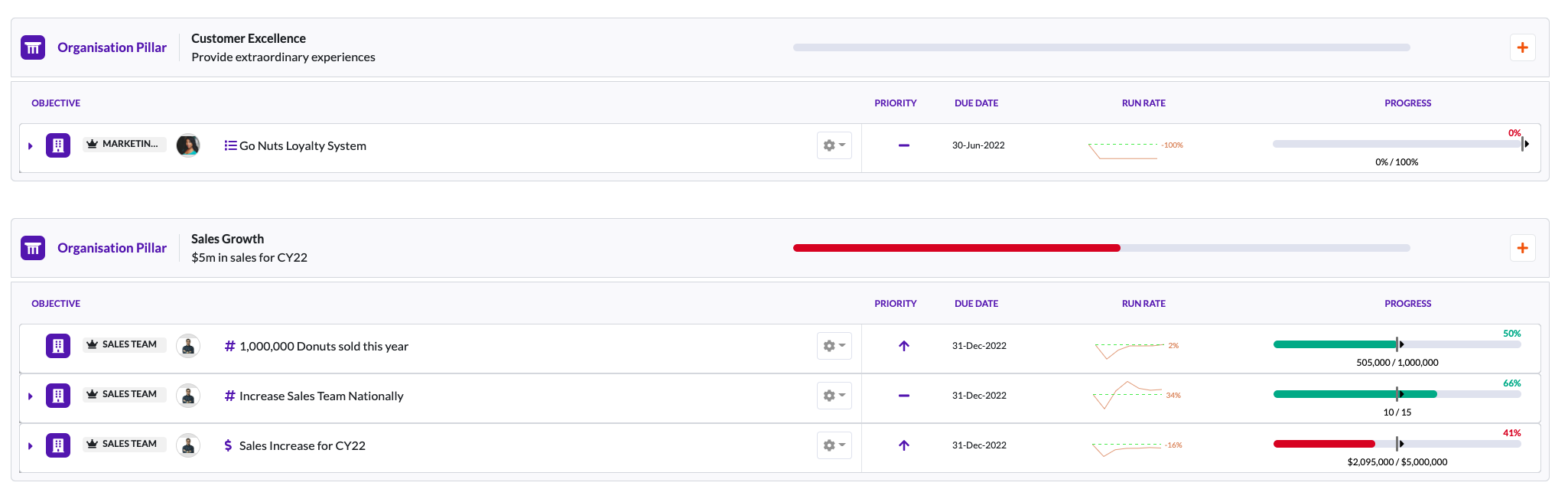Click high priority arrow for Sales Increase CY22

pyautogui.click(x=904, y=445)
